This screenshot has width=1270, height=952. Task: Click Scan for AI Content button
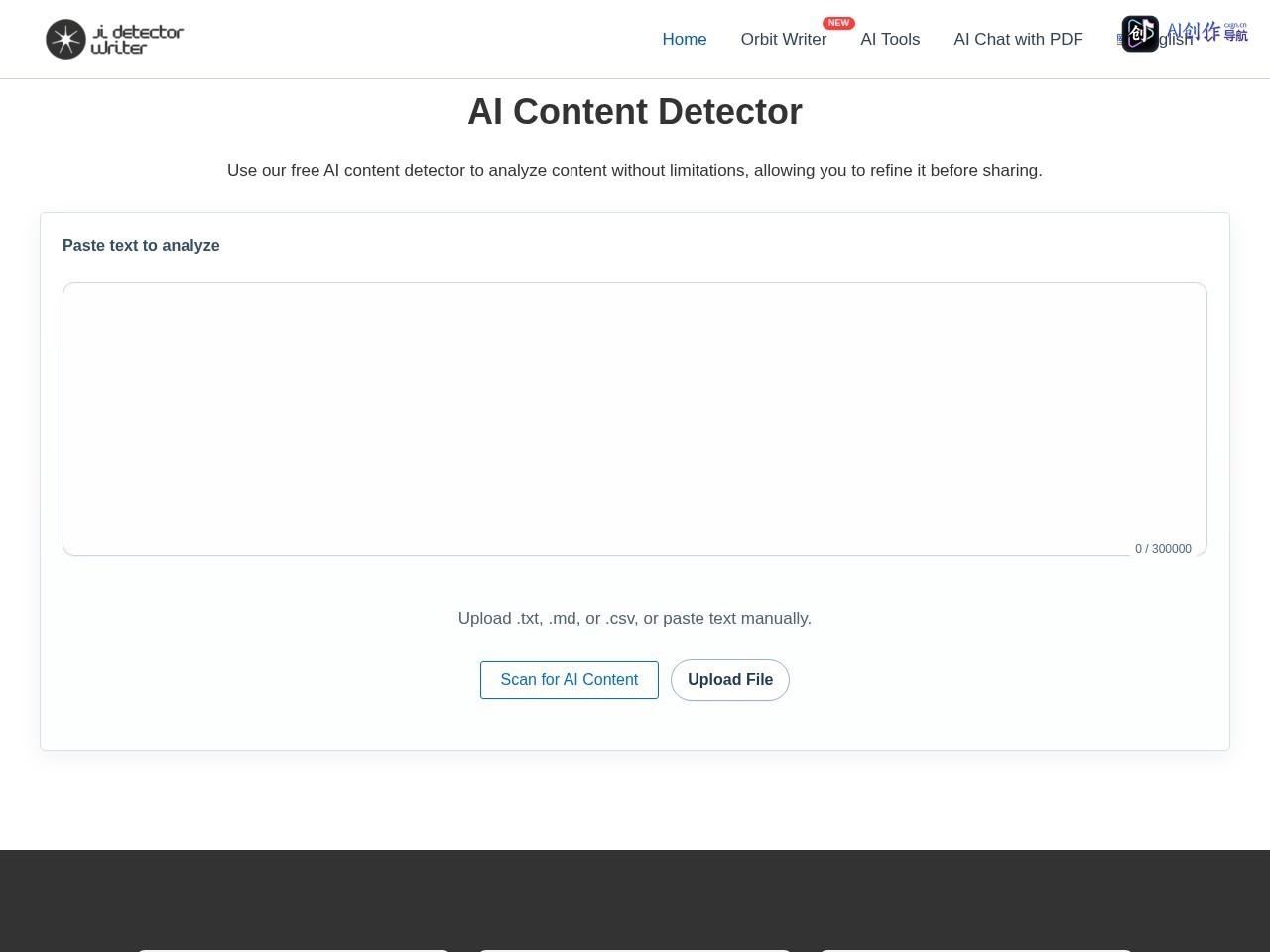[x=570, y=680]
